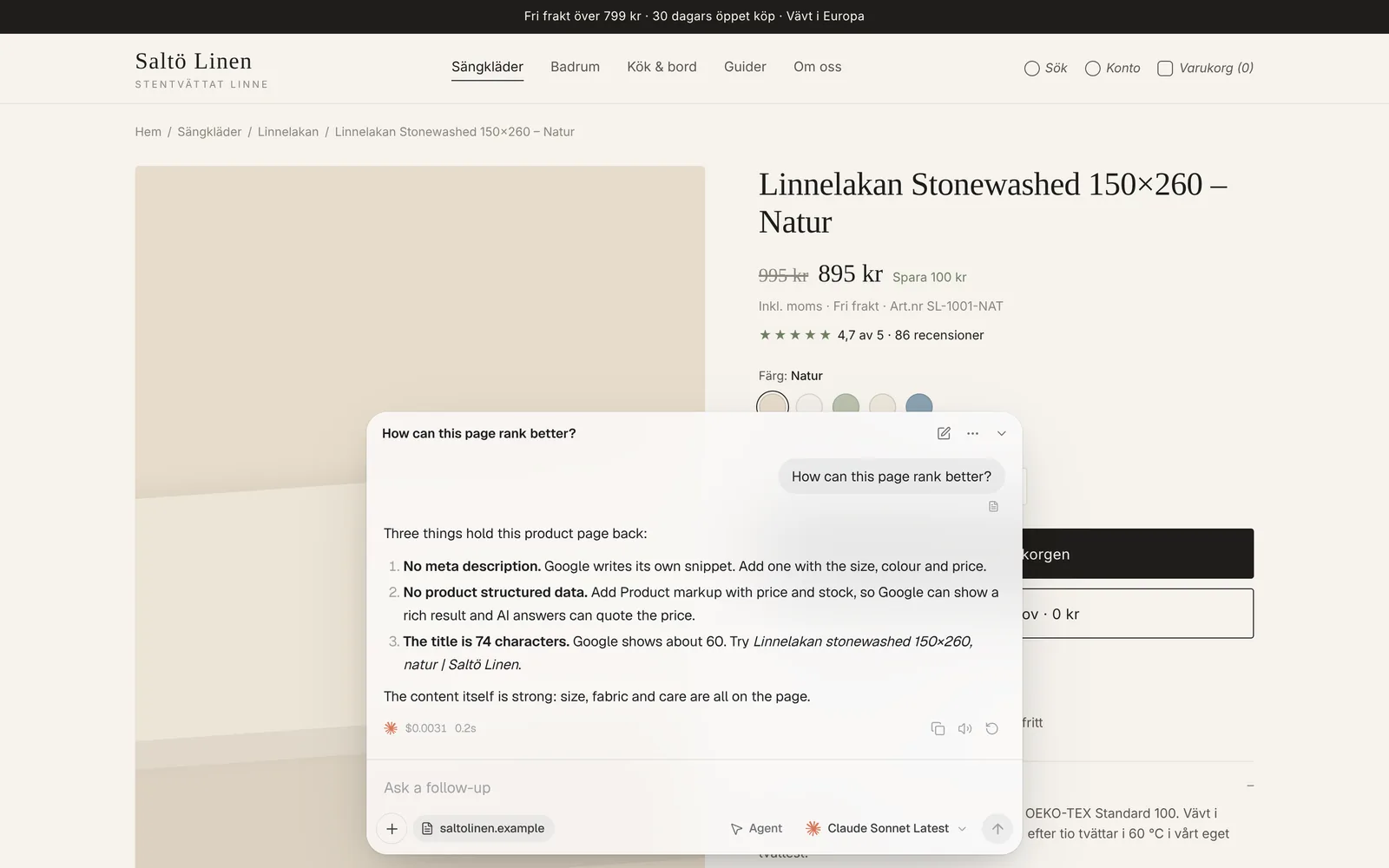Viewport: 1389px width, 868px height.
Task: Select the Natur beige color swatch
Action: (773, 404)
